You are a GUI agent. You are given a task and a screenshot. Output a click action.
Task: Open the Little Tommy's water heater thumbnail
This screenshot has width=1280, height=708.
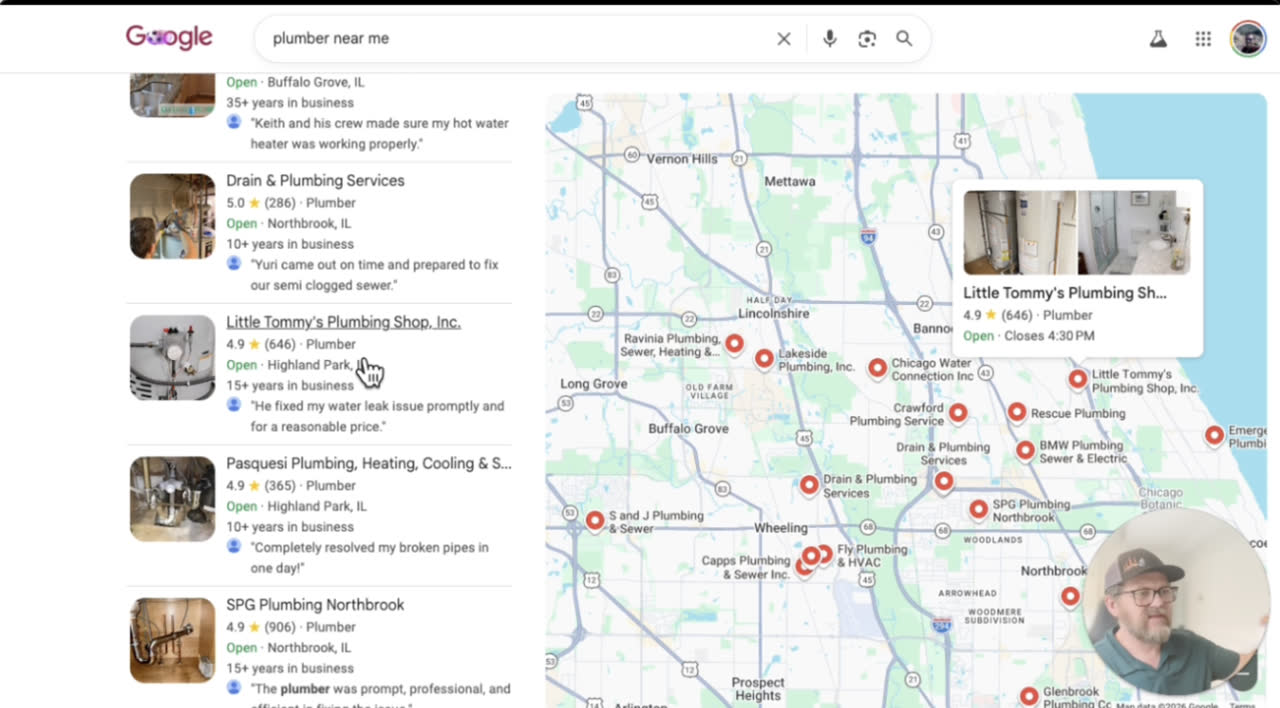coord(172,358)
